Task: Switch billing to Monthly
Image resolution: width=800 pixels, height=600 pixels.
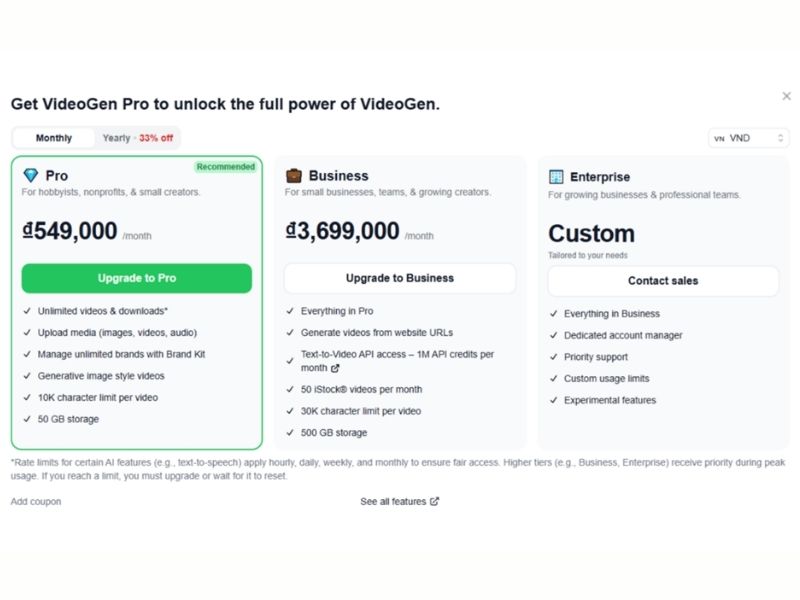Action: 54,138
